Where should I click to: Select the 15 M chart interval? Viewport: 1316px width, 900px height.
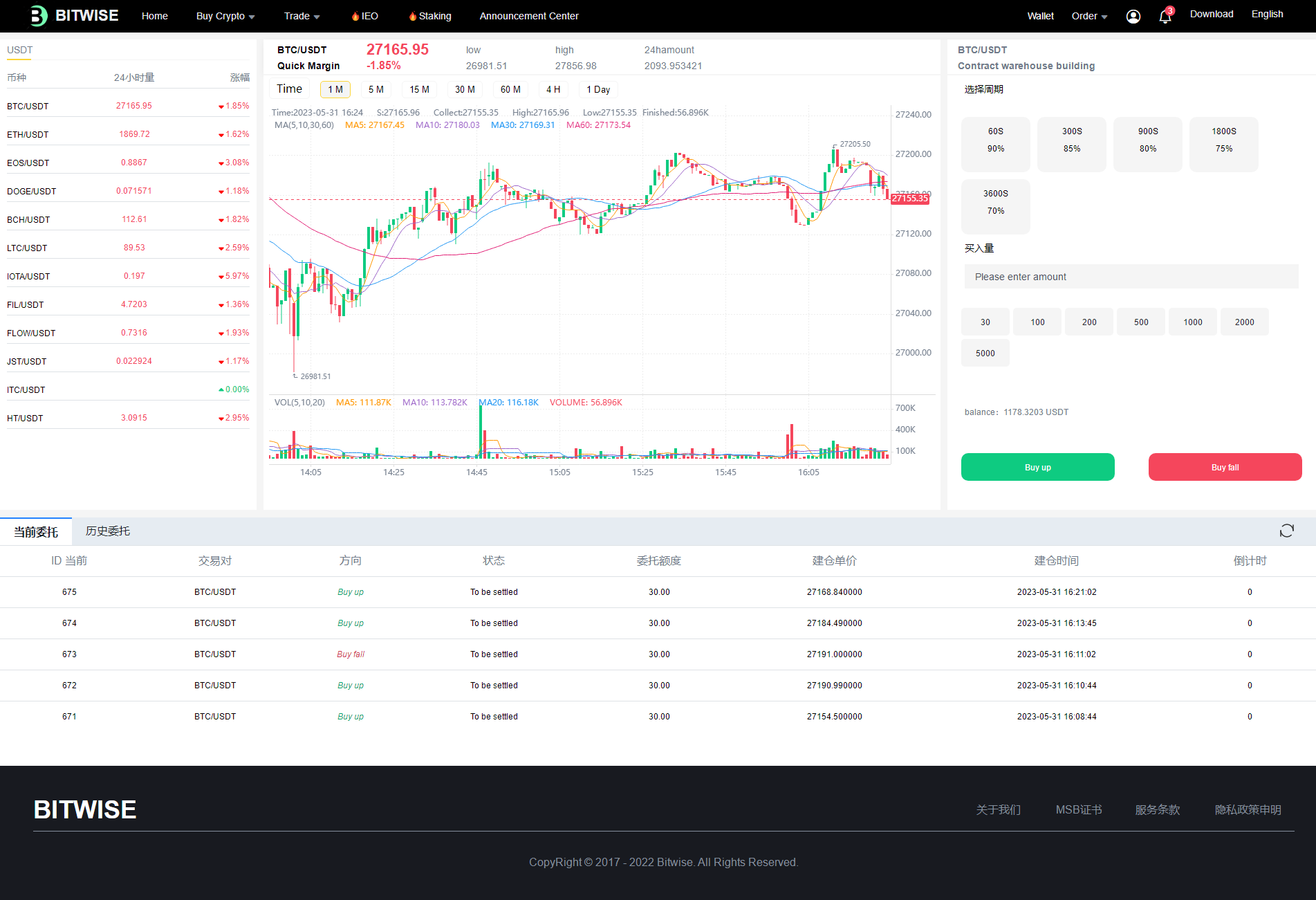[x=420, y=89]
